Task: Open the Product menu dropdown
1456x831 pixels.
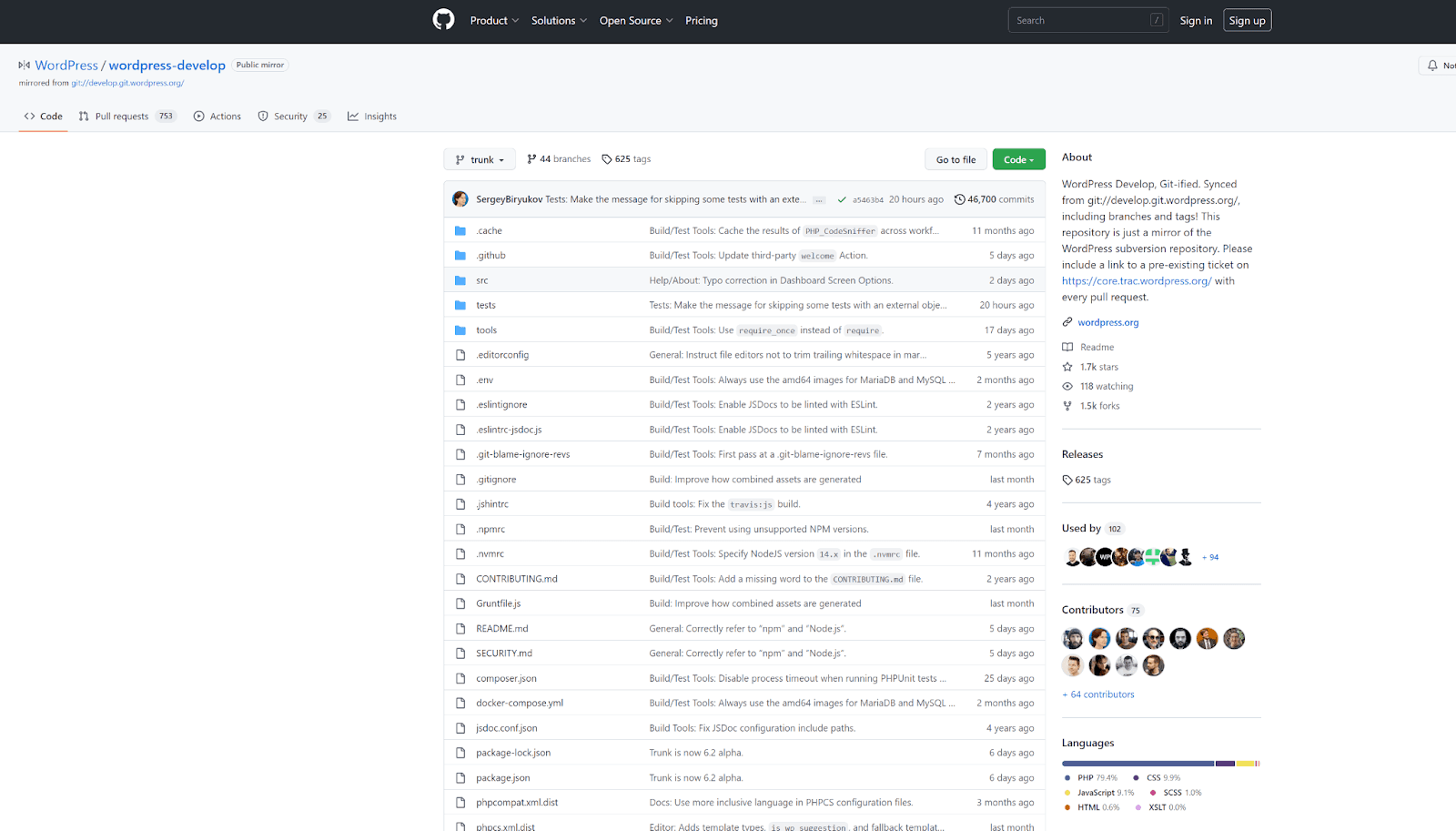Action: (494, 20)
